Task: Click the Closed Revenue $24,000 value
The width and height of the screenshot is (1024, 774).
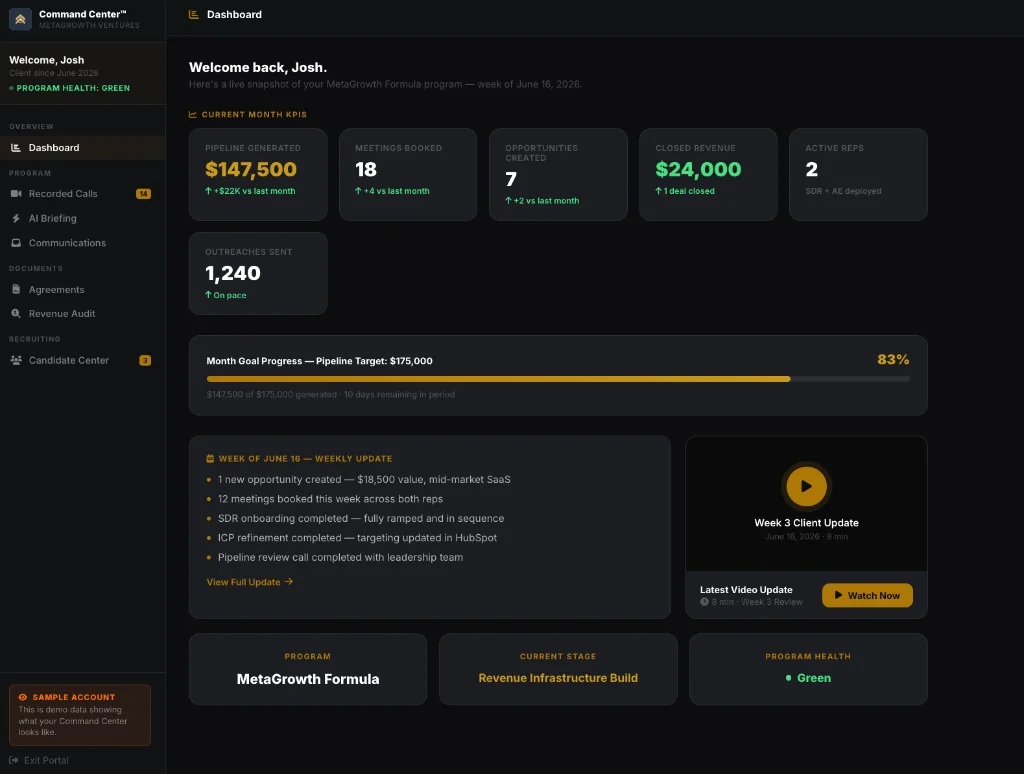Action: click(x=698, y=169)
